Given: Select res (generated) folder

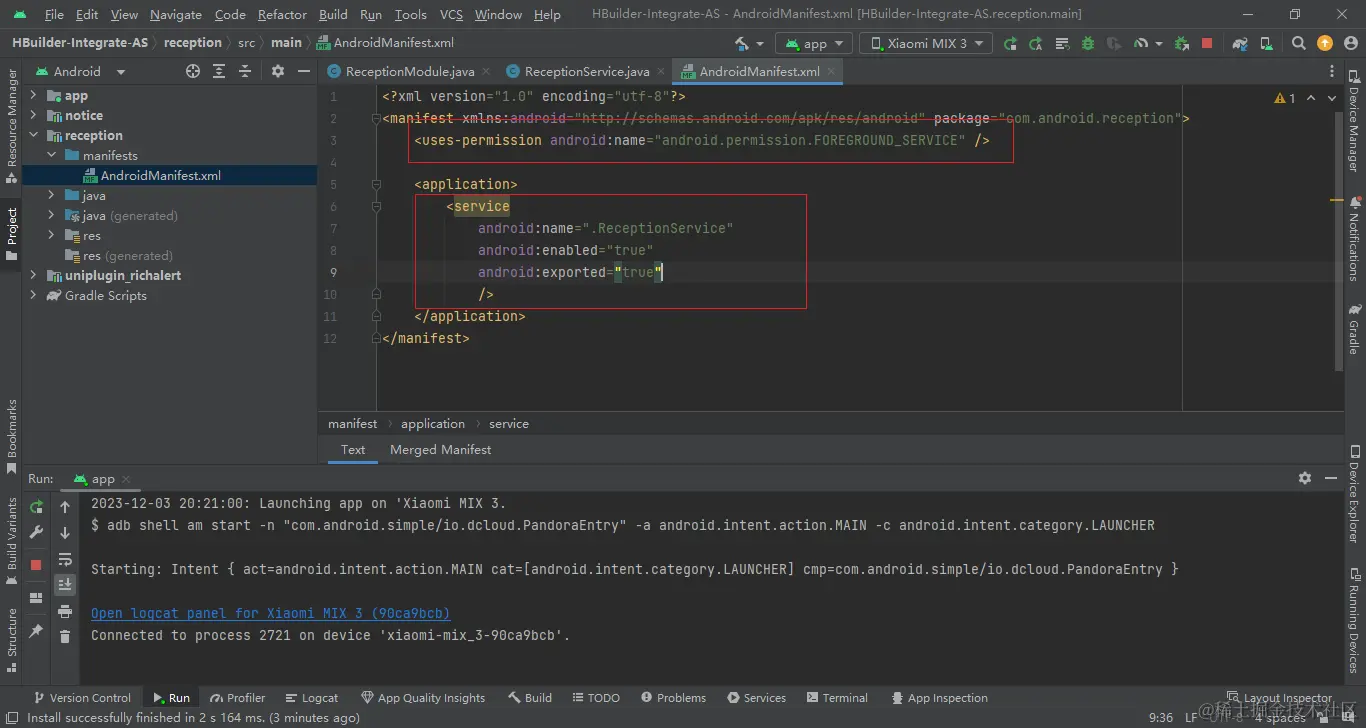Looking at the screenshot, I should 118,256.
